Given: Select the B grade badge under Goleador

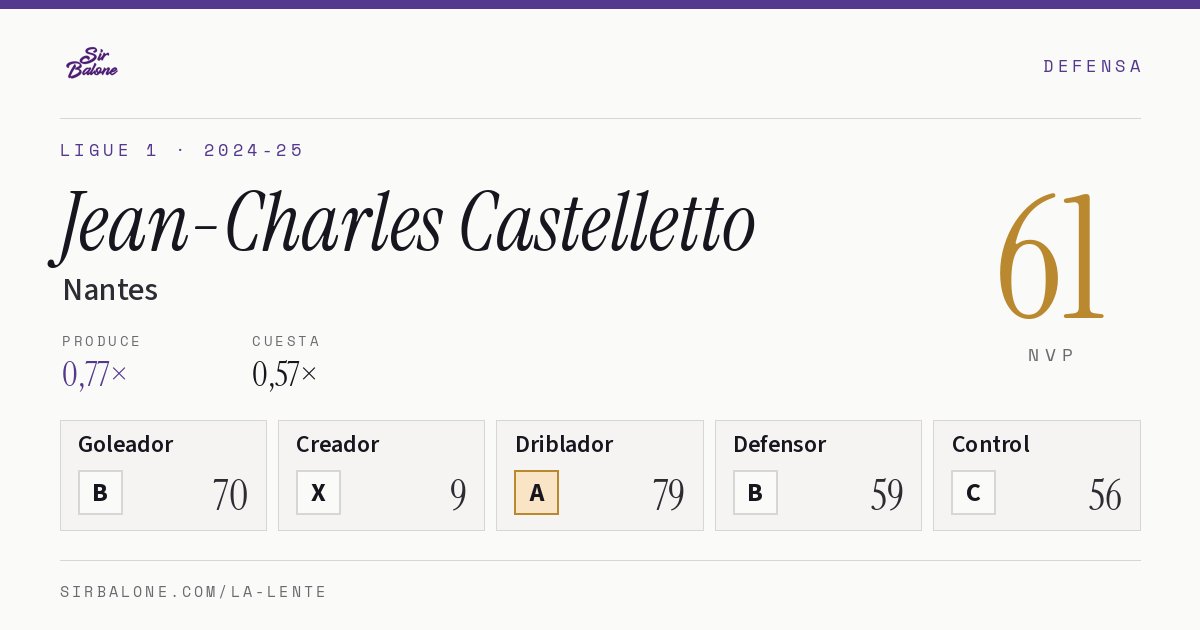Looking at the screenshot, I should pyautogui.click(x=100, y=493).
